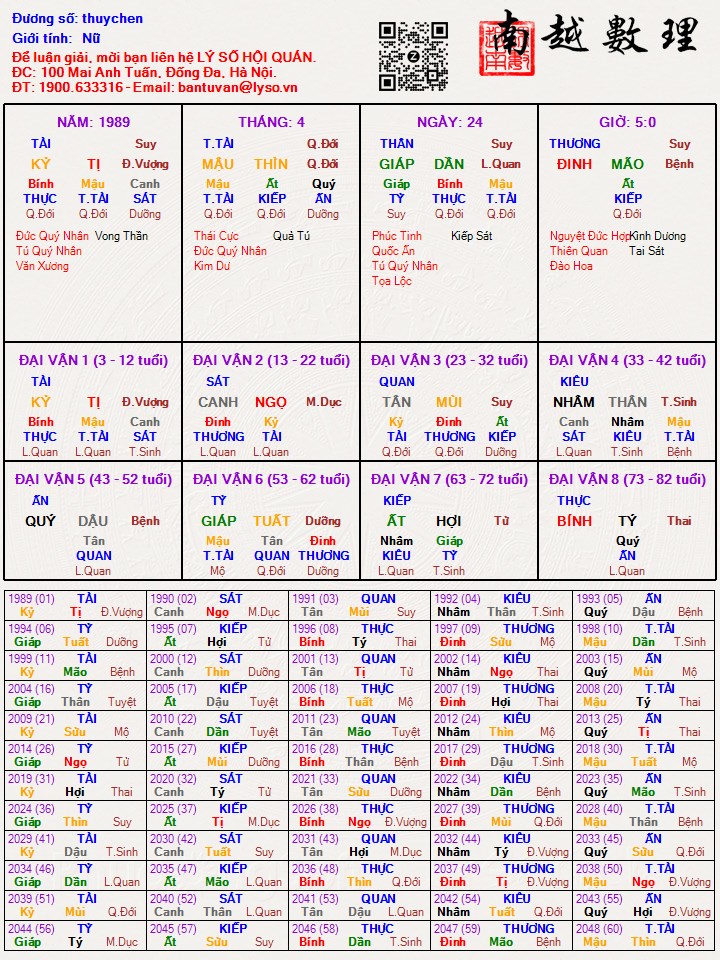This screenshot has height=960, width=720.
Task: Click the 1989 (01) year cell
Action: [31, 599]
